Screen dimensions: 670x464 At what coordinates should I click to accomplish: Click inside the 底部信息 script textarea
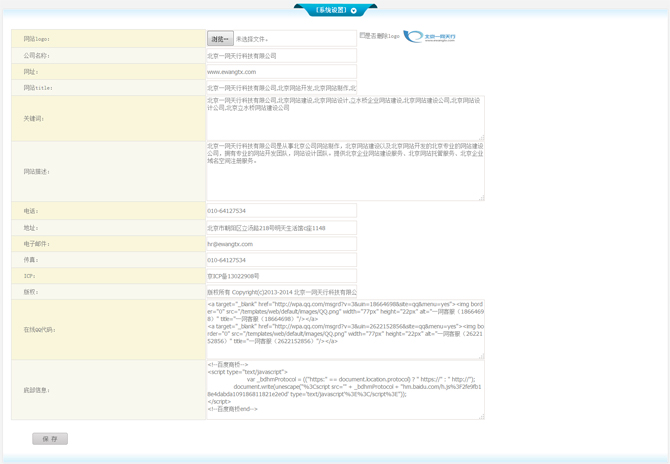(x=344, y=389)
